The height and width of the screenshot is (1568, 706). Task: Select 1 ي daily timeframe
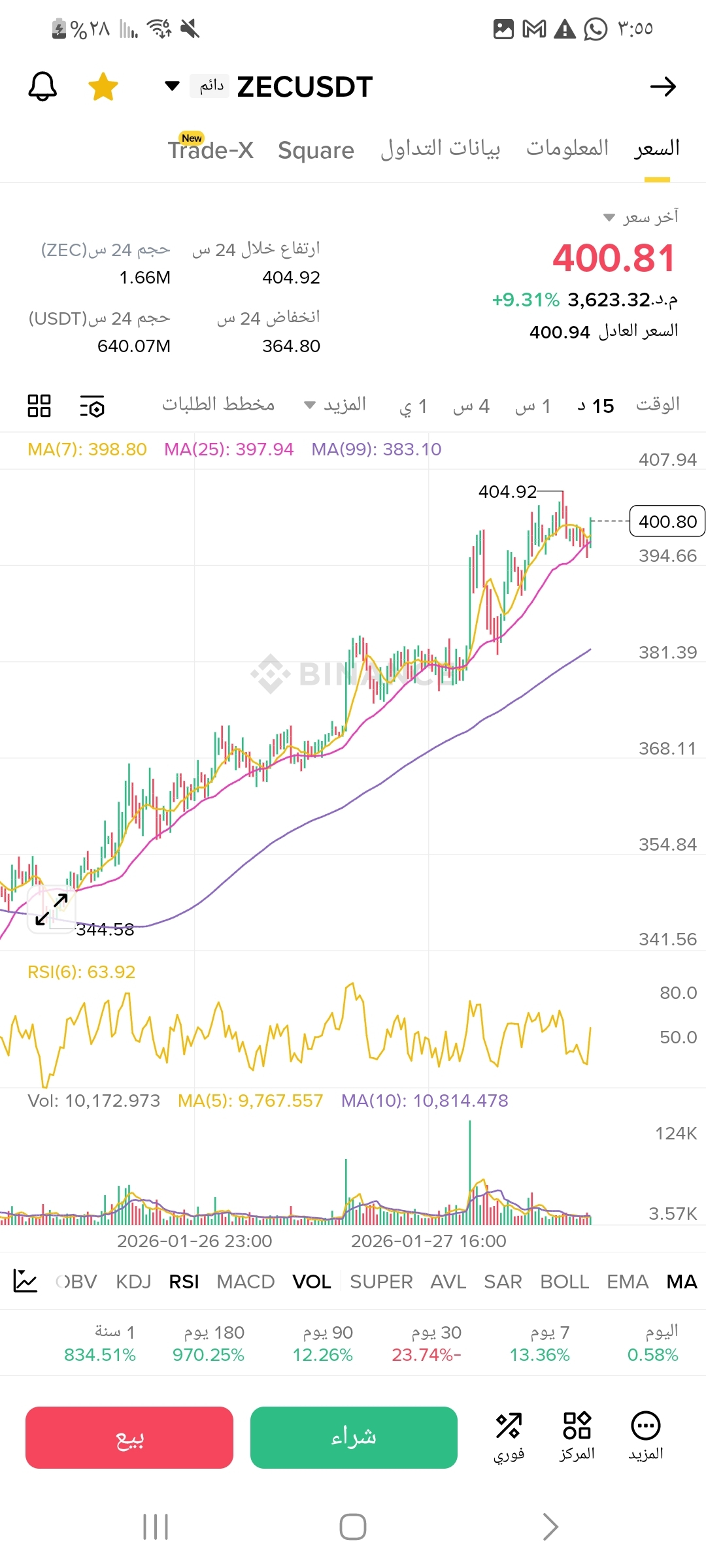(413, 406)
